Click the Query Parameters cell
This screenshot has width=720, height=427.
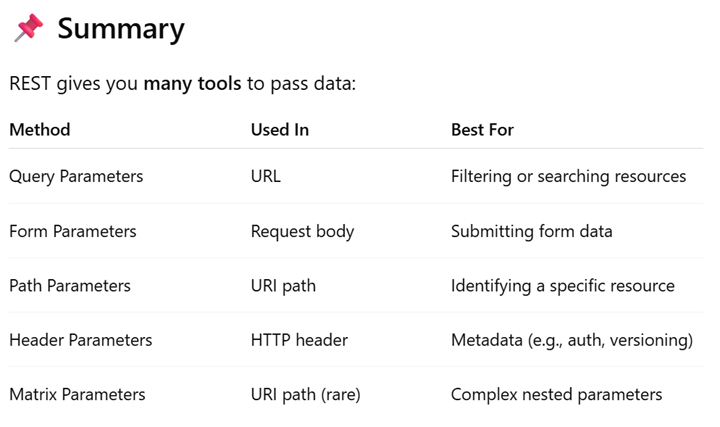(76, 176)
